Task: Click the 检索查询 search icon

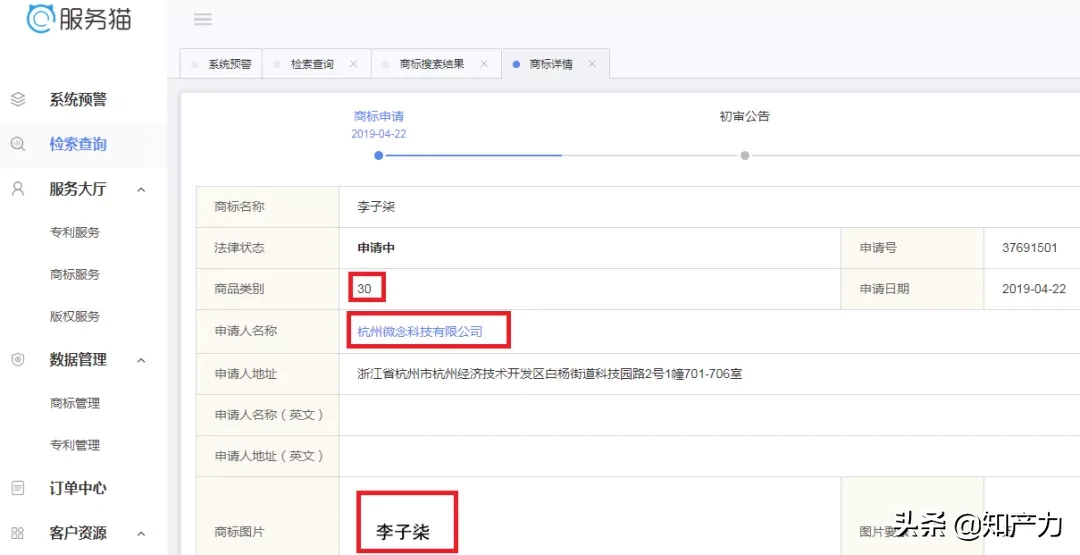Action: click(18, 145)
